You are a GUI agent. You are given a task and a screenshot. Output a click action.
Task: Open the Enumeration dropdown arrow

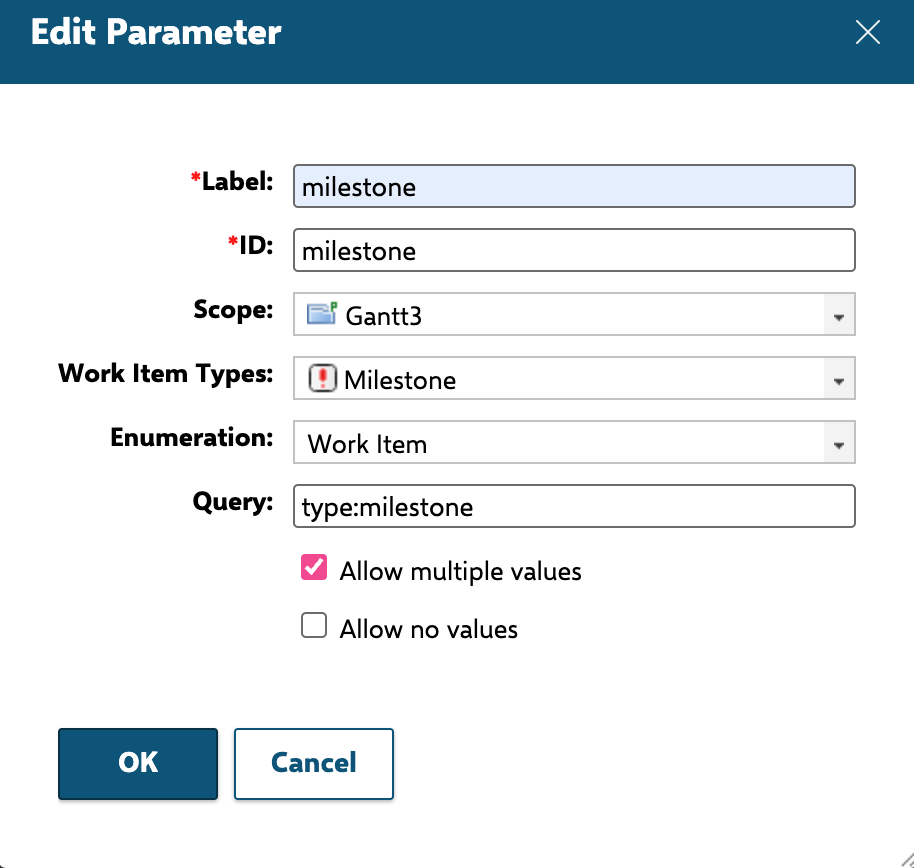839,443
